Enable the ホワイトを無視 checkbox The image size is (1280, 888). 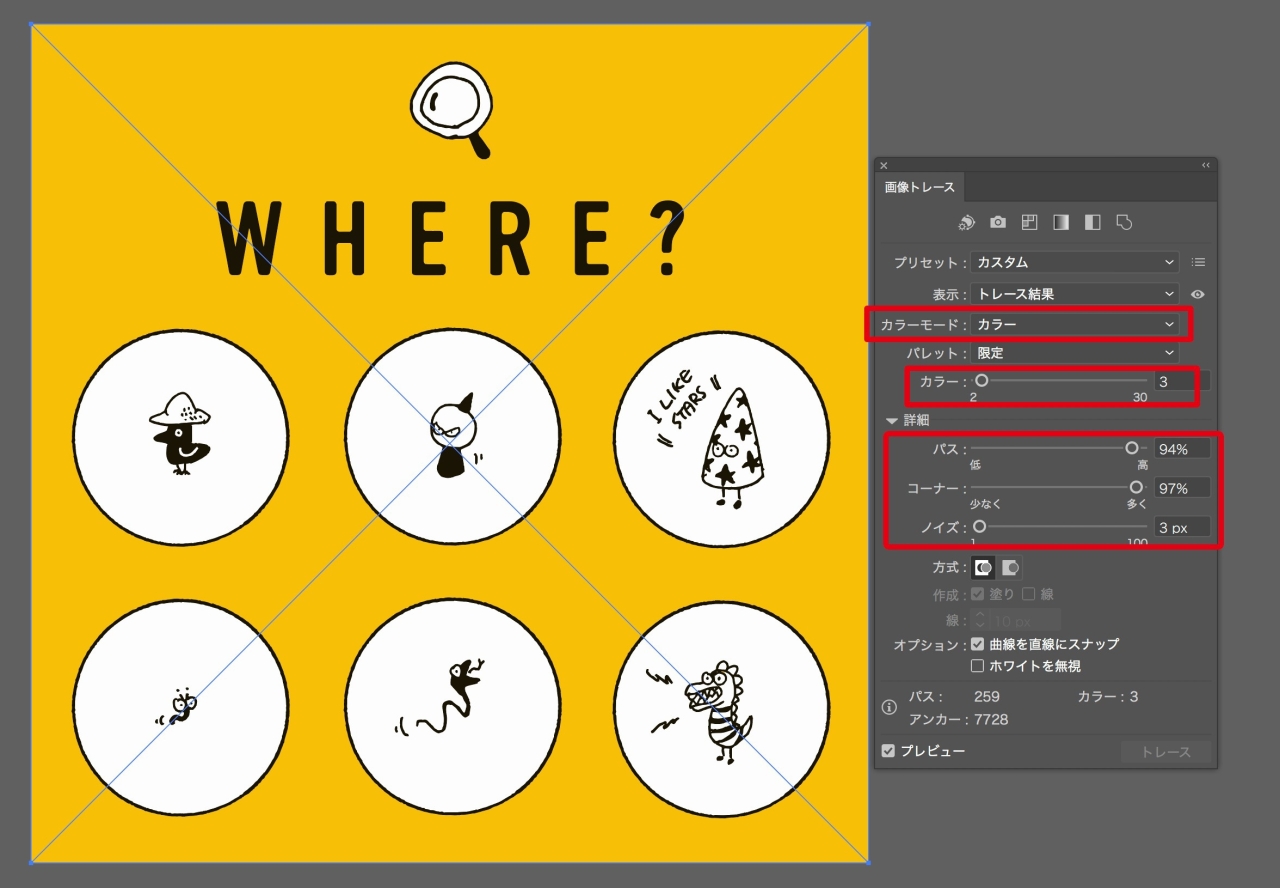(x=978, y=666)
